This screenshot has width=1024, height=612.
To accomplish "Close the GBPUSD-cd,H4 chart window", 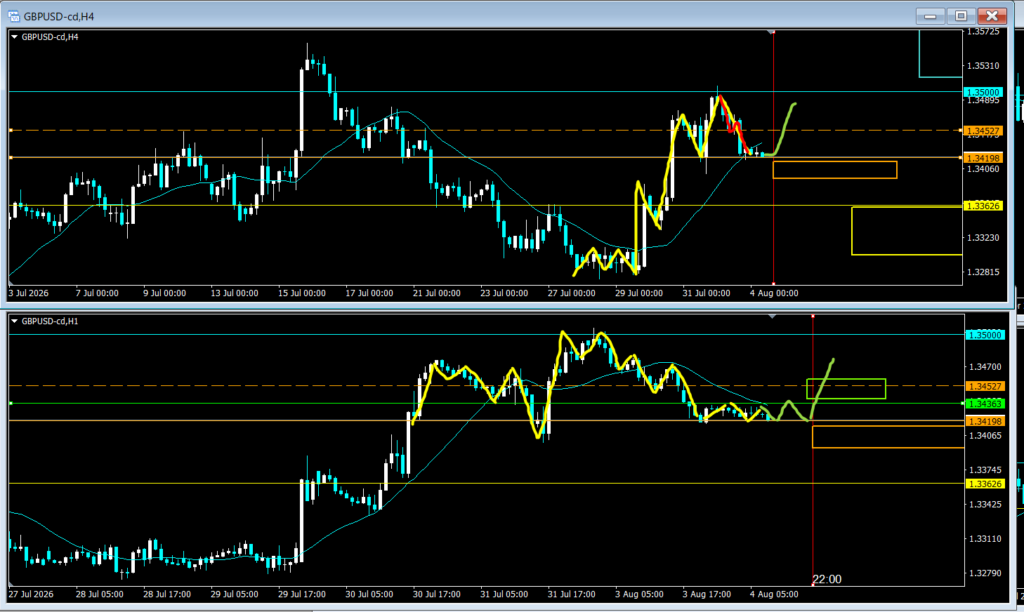I will (x=992, y=16).
